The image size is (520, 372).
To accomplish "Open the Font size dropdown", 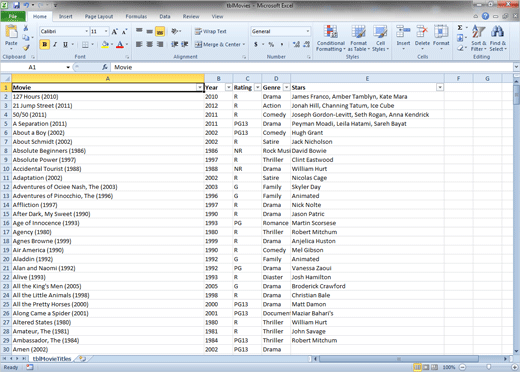I will tap(106, 31).
